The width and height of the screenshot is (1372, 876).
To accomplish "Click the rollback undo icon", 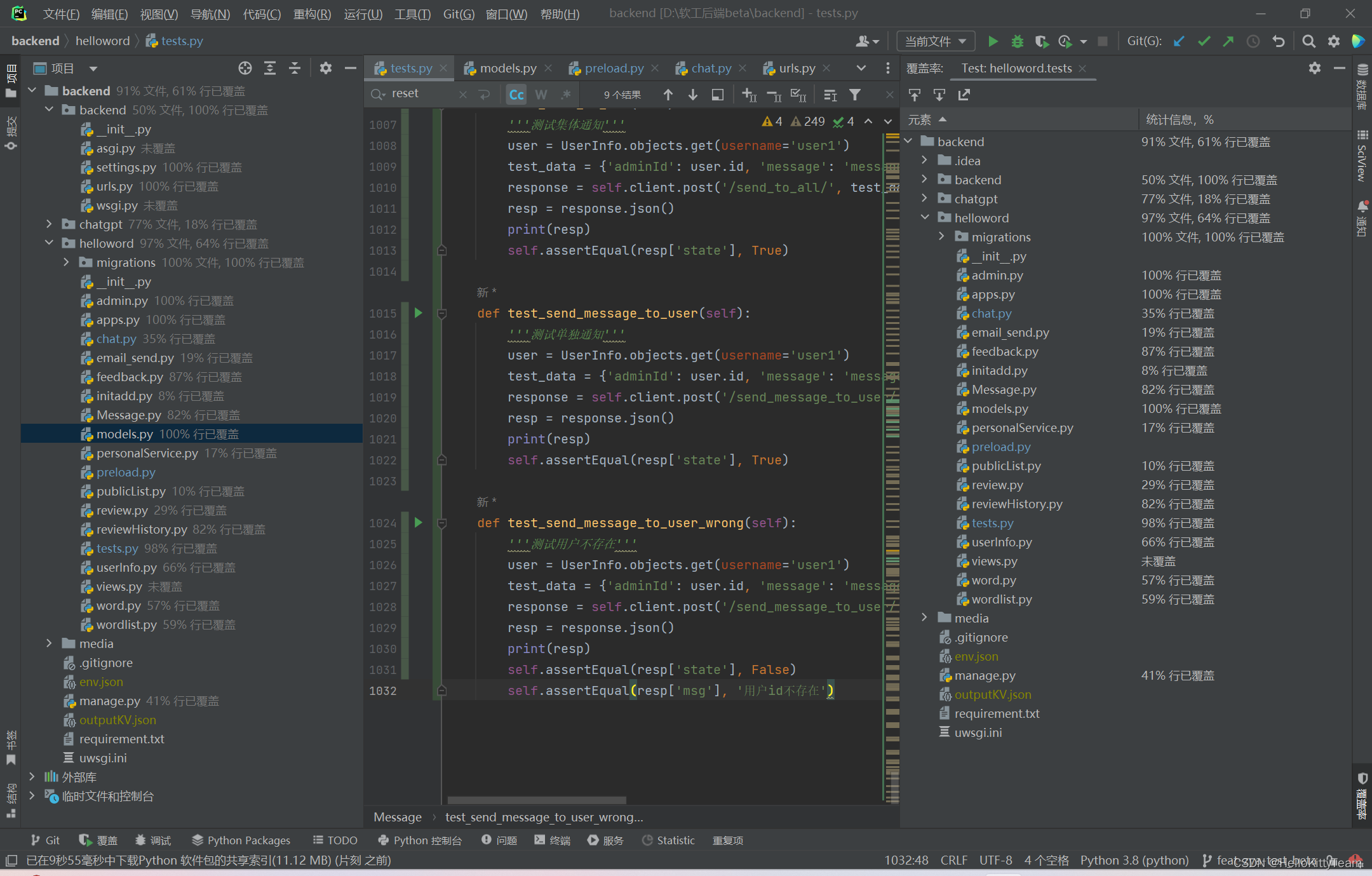I will (x=1279, y=41).
